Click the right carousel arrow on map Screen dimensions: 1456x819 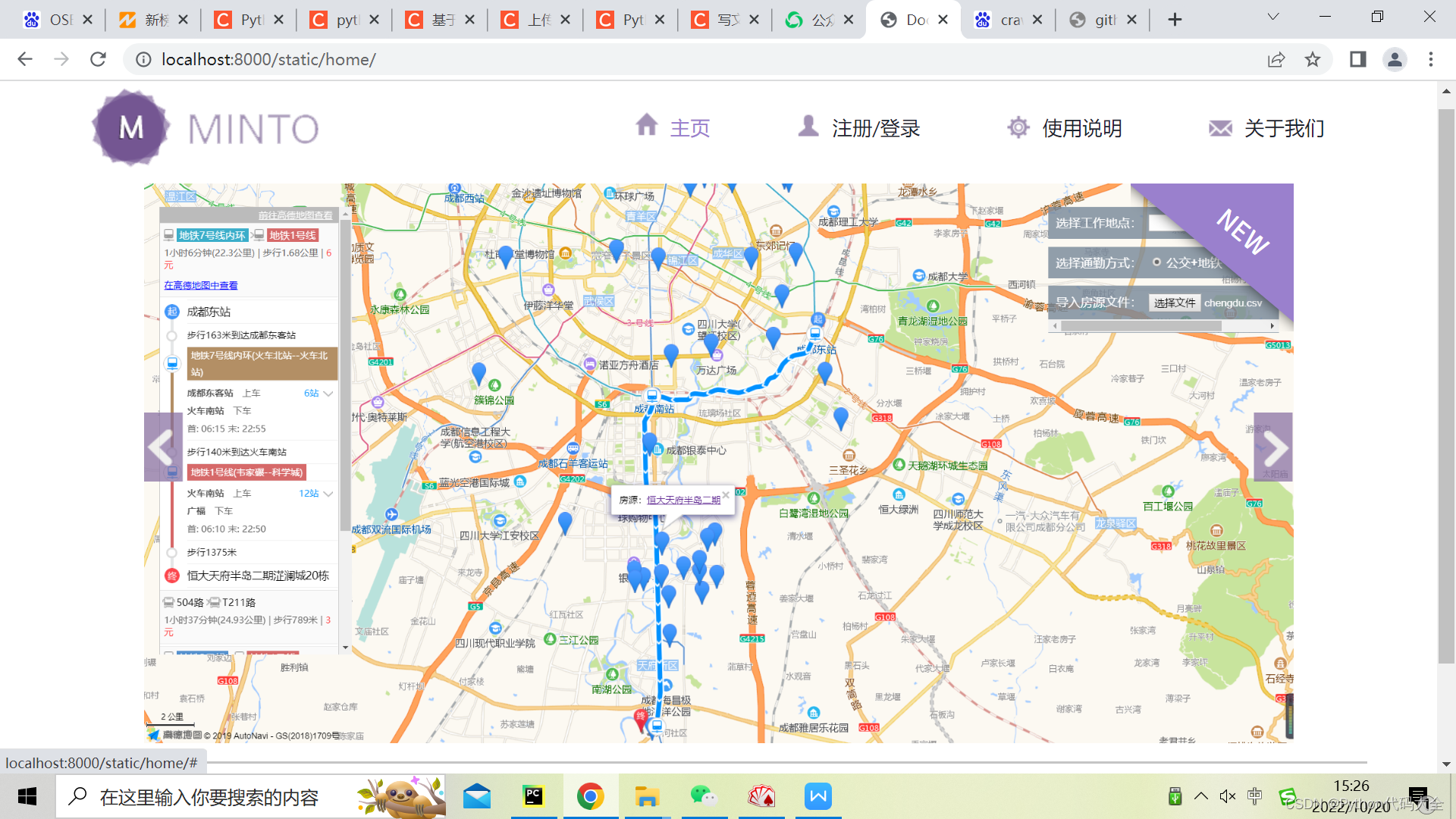(1274, 447)
